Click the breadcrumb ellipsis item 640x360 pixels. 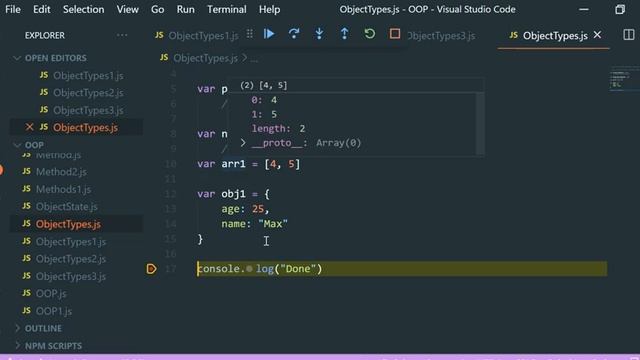[254, 58]
